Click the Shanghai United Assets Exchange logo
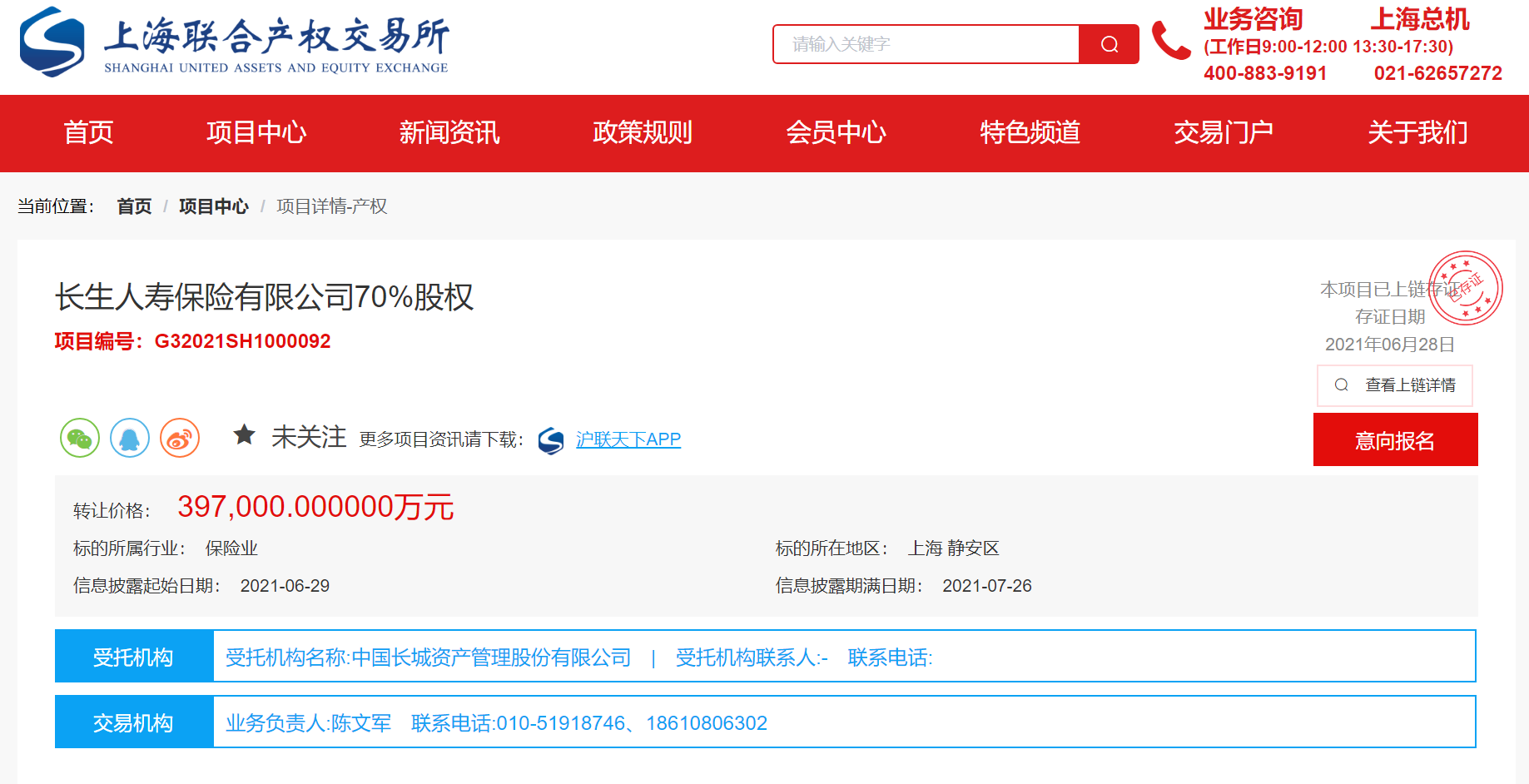 coord(234,42)
